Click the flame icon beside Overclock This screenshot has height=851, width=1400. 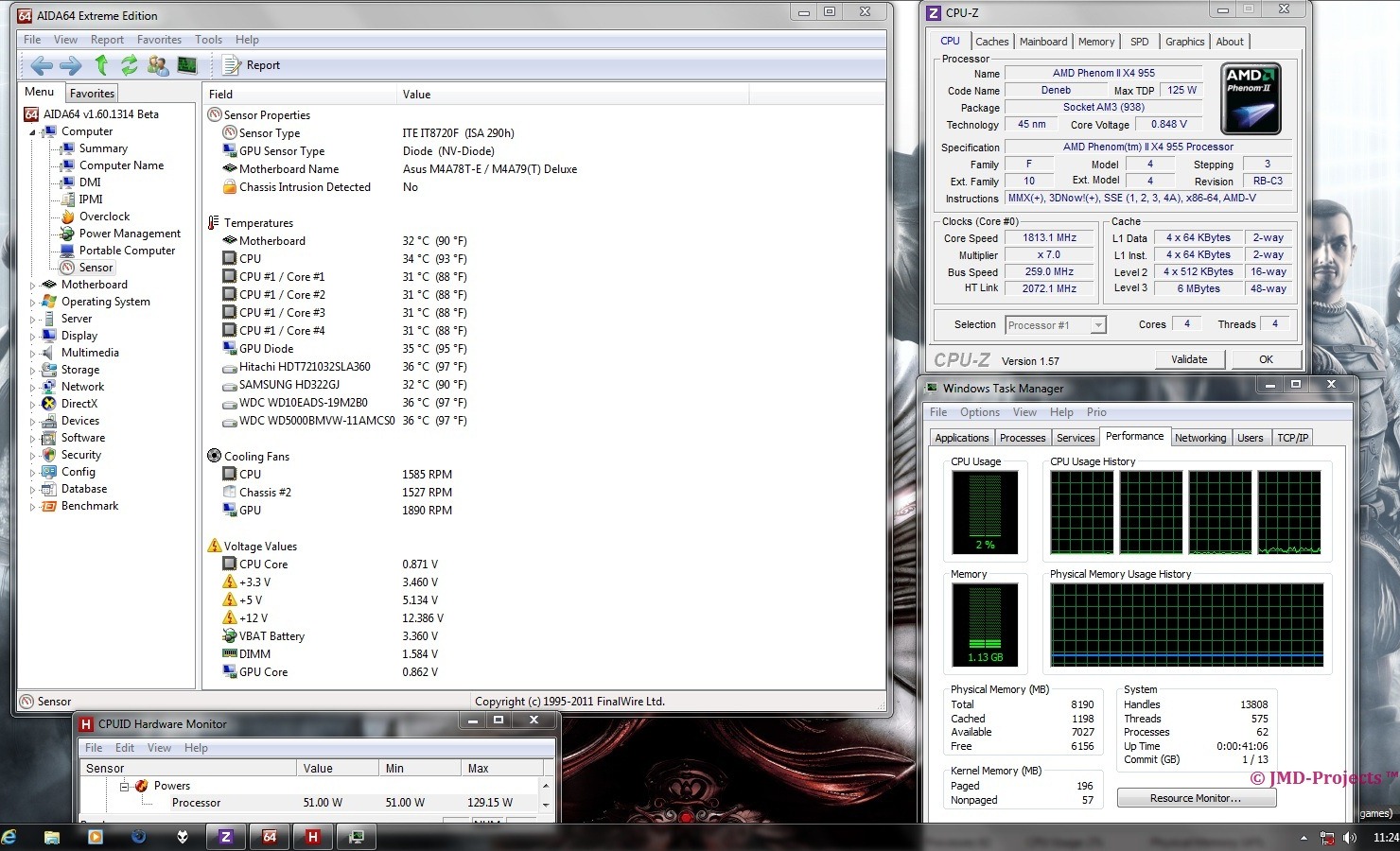[x=67, y=217]
